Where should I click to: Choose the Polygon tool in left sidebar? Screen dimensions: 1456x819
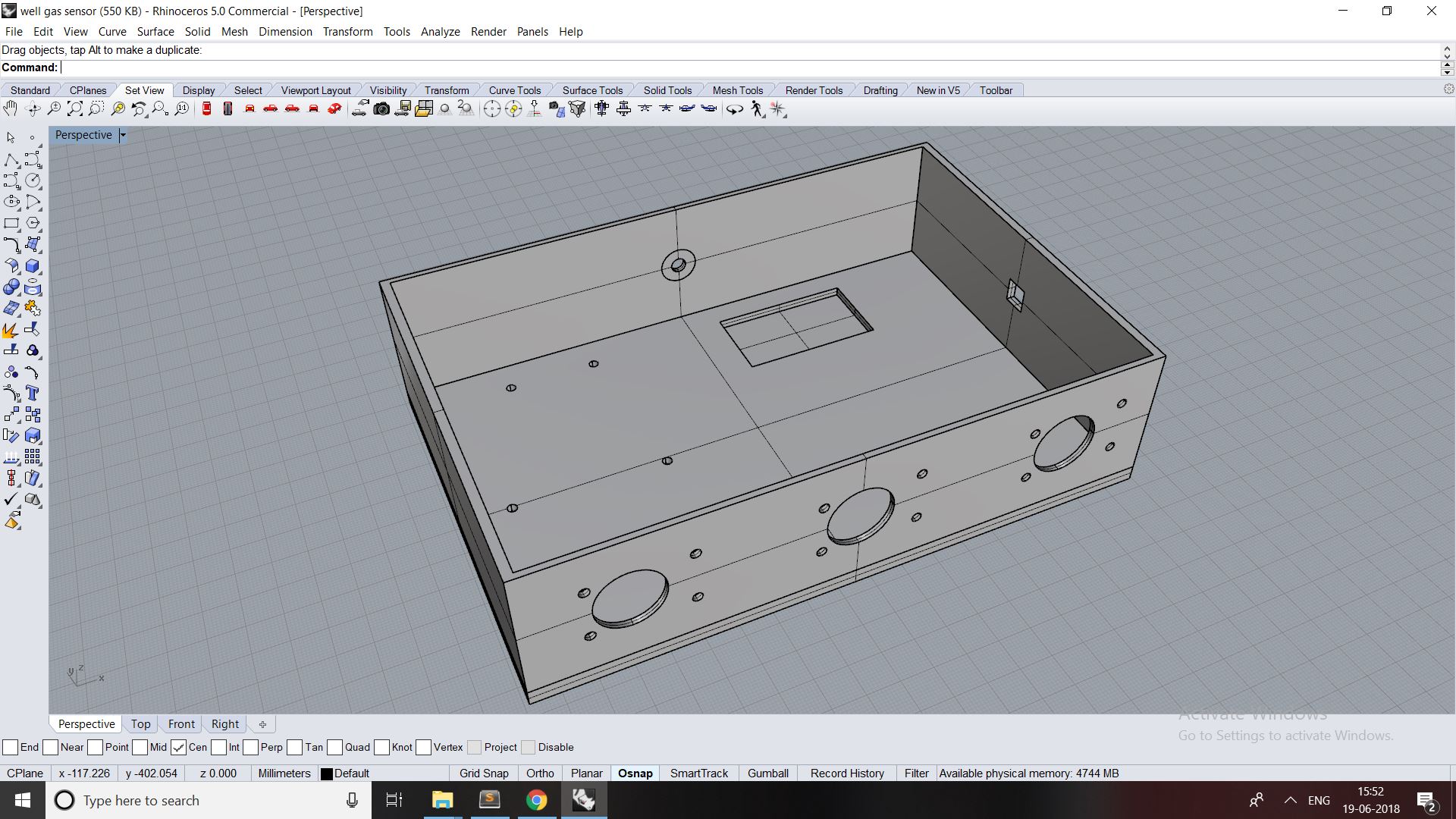(x=33, y=223)
